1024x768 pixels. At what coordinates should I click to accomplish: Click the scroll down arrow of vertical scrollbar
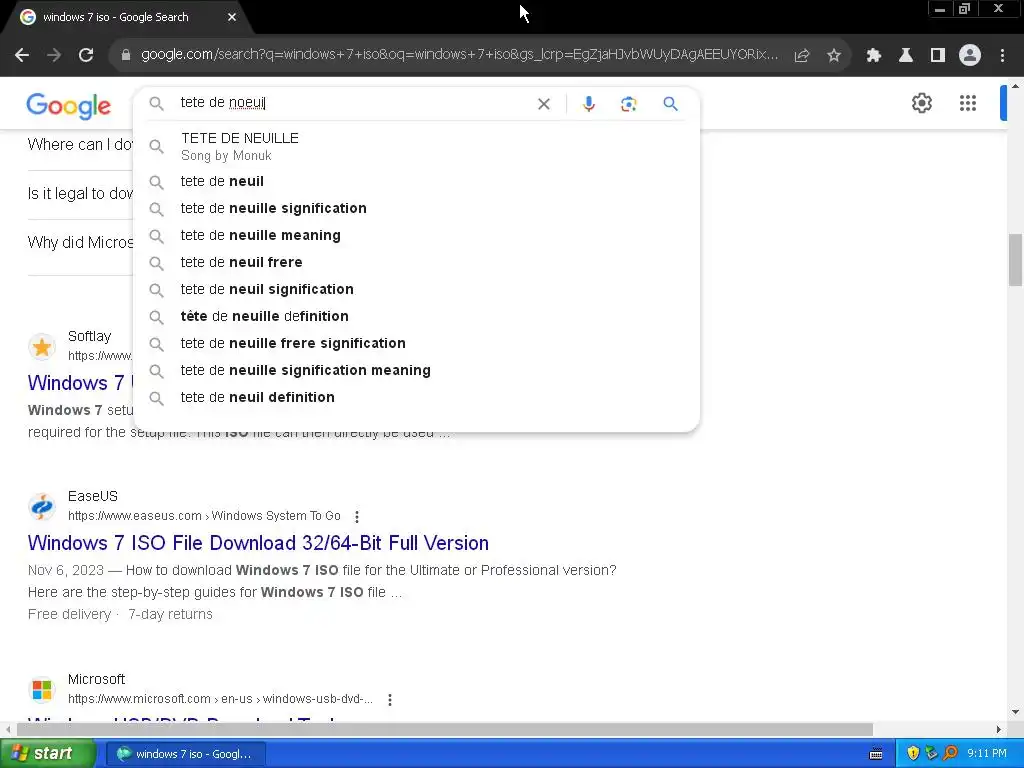[1015, 712]
